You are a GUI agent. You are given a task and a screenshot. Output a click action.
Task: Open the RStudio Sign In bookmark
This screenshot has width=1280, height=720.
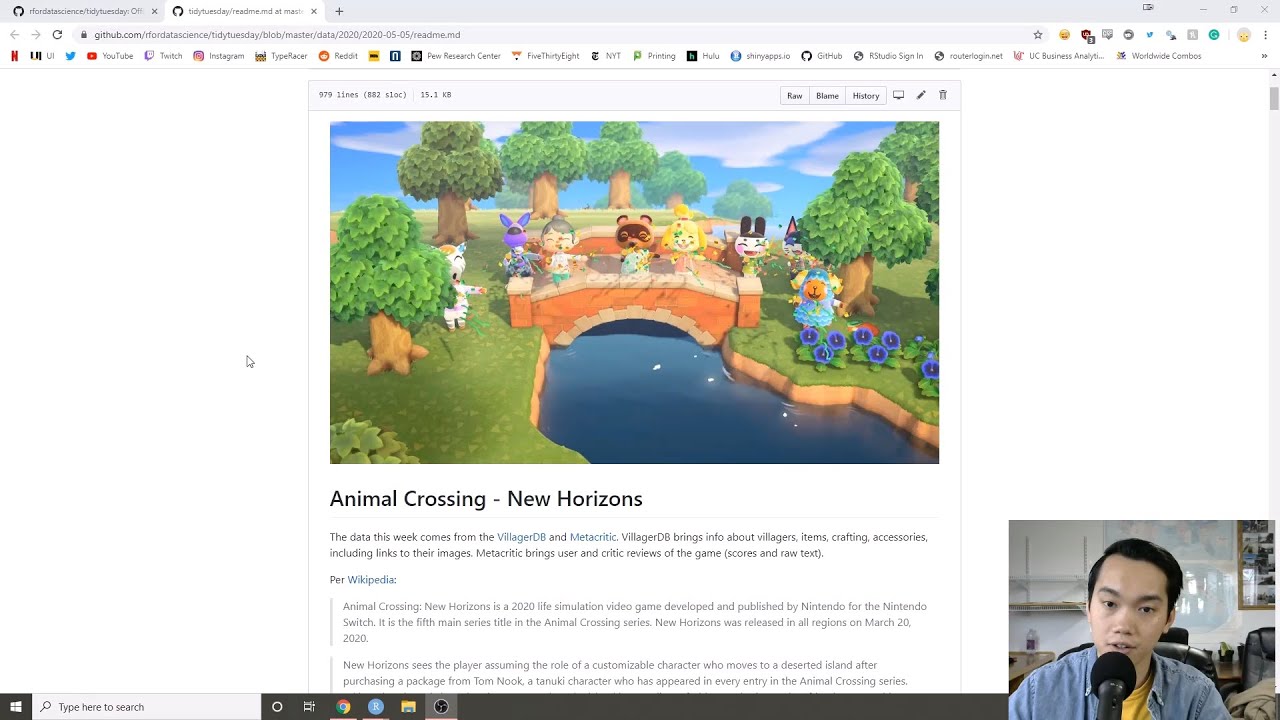(x=888, y=56)
